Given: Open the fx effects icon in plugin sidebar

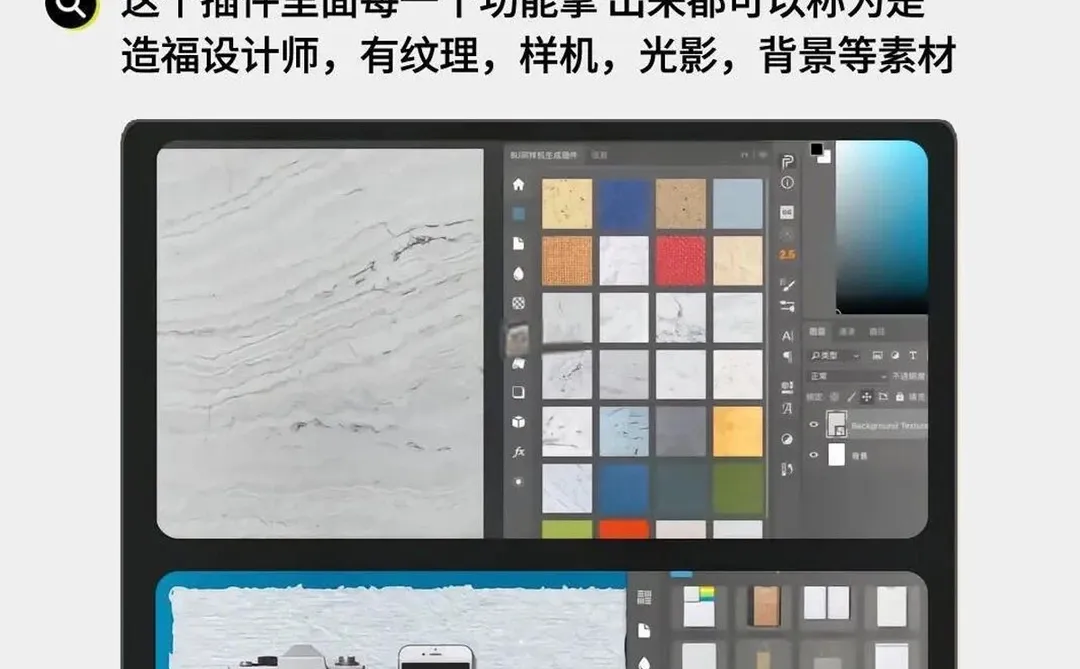Looking at the screenshot, I should (519, 452).
